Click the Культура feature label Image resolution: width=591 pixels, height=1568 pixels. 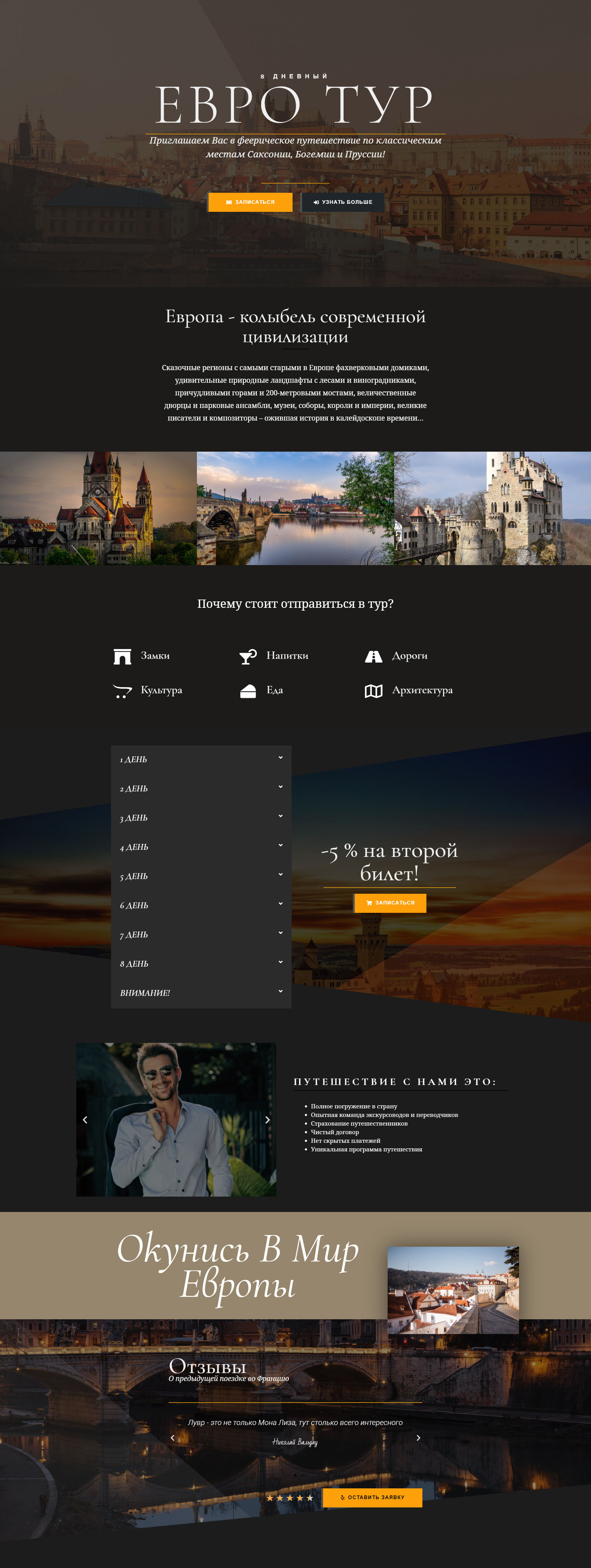(162, 690)
